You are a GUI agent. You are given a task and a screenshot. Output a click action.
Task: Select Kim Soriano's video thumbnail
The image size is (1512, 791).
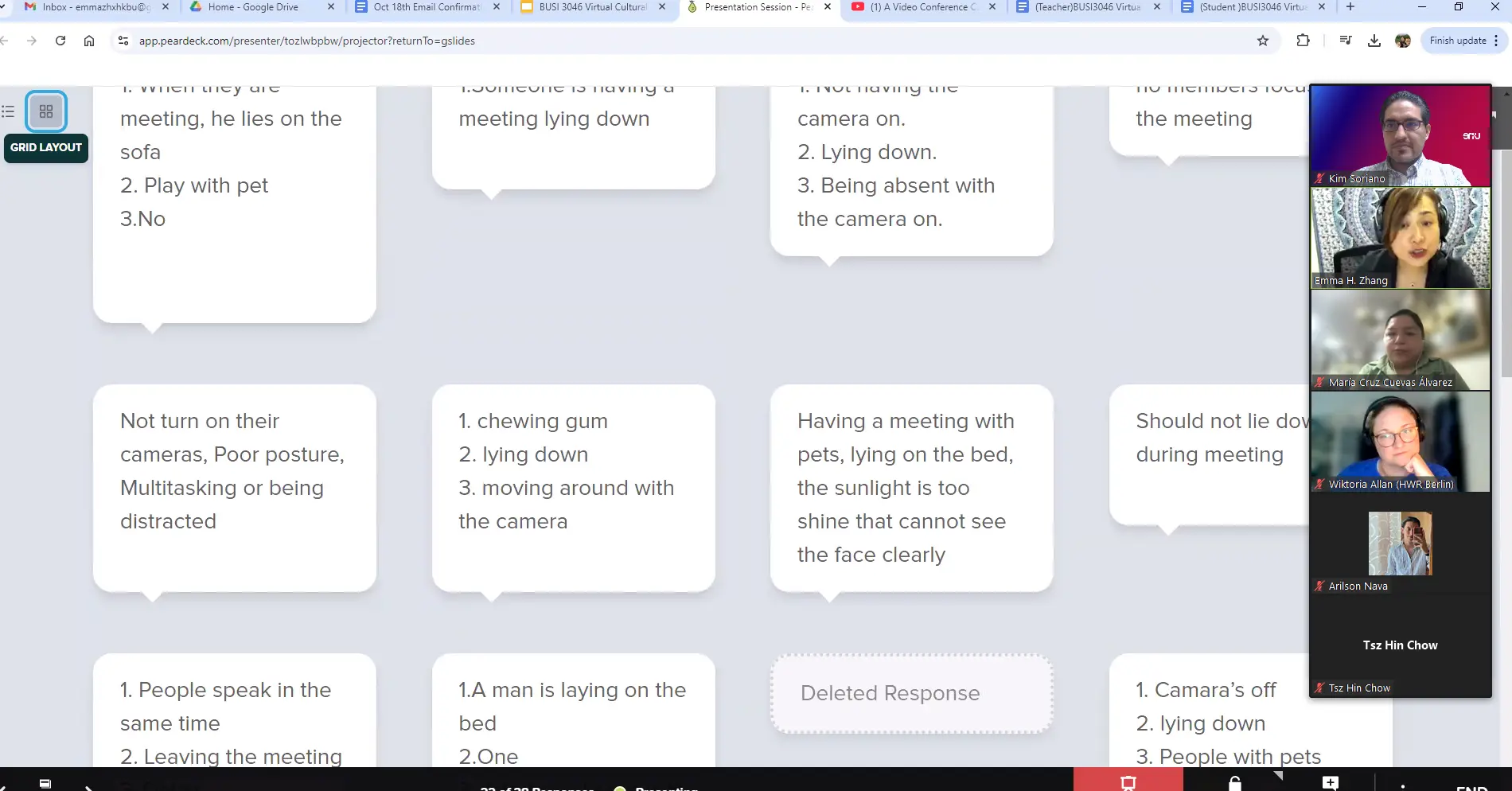tap(1400, 136)
